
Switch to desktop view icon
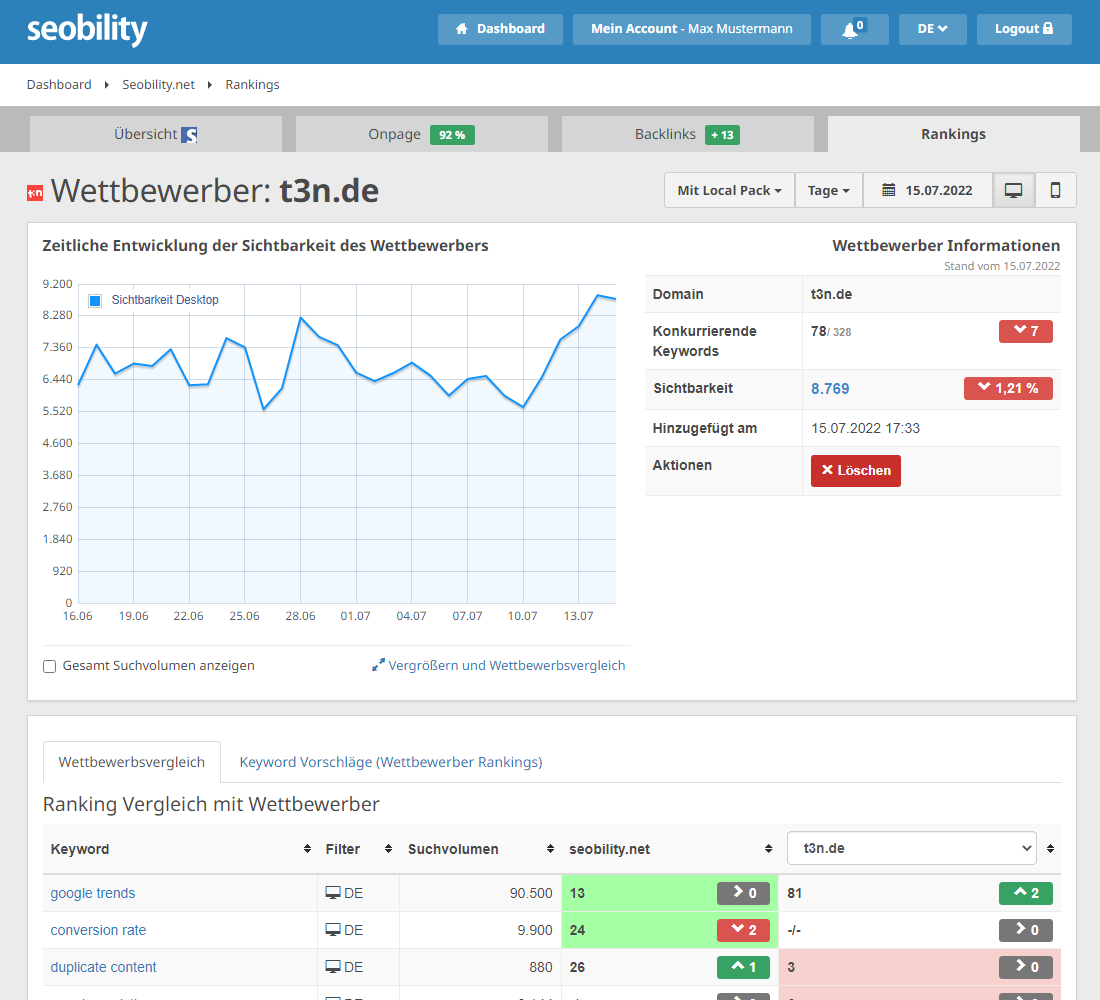pyautogui.click(x=1013, y=190)
